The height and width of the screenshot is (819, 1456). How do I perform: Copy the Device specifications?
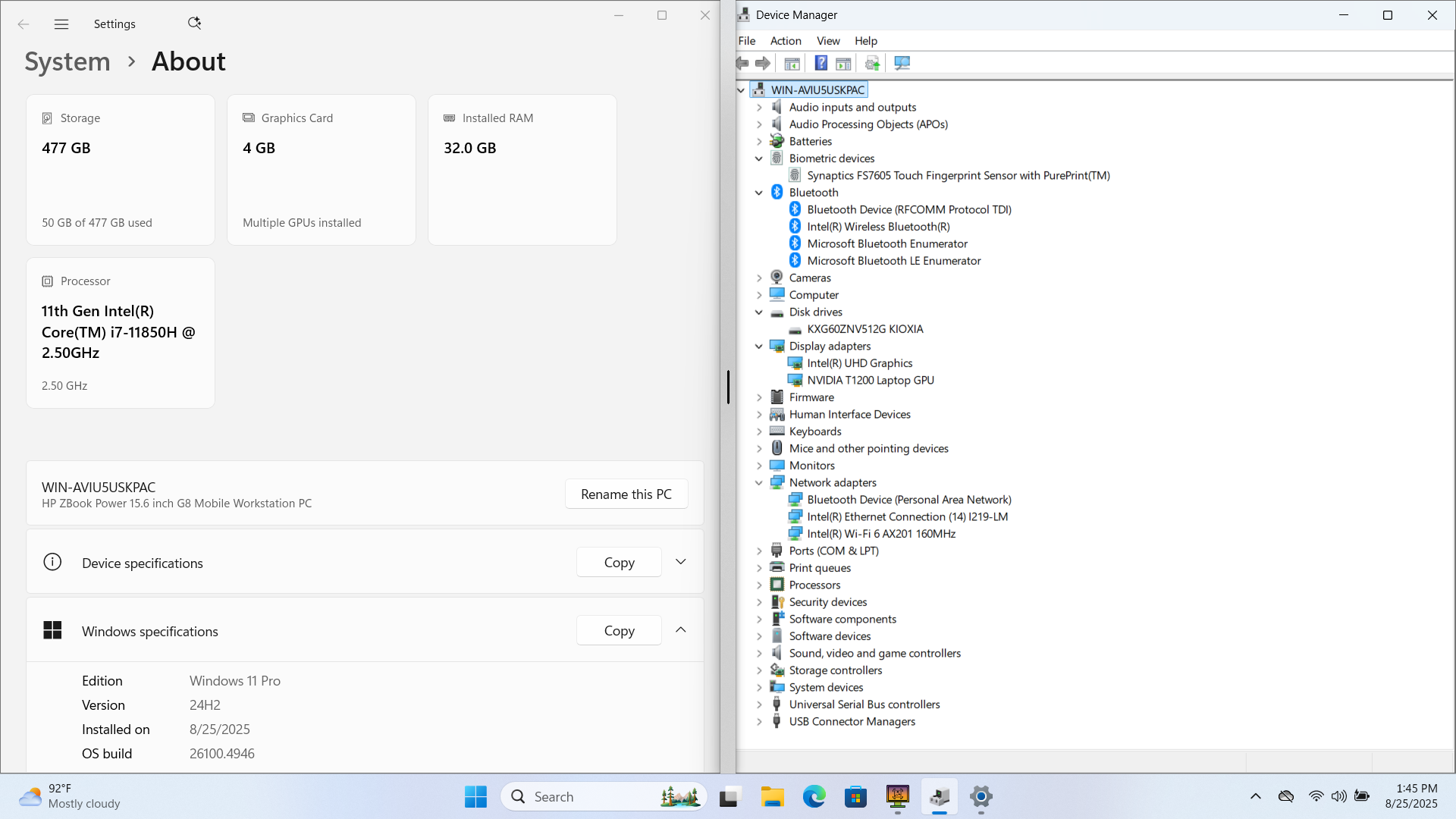click(619, 562)
